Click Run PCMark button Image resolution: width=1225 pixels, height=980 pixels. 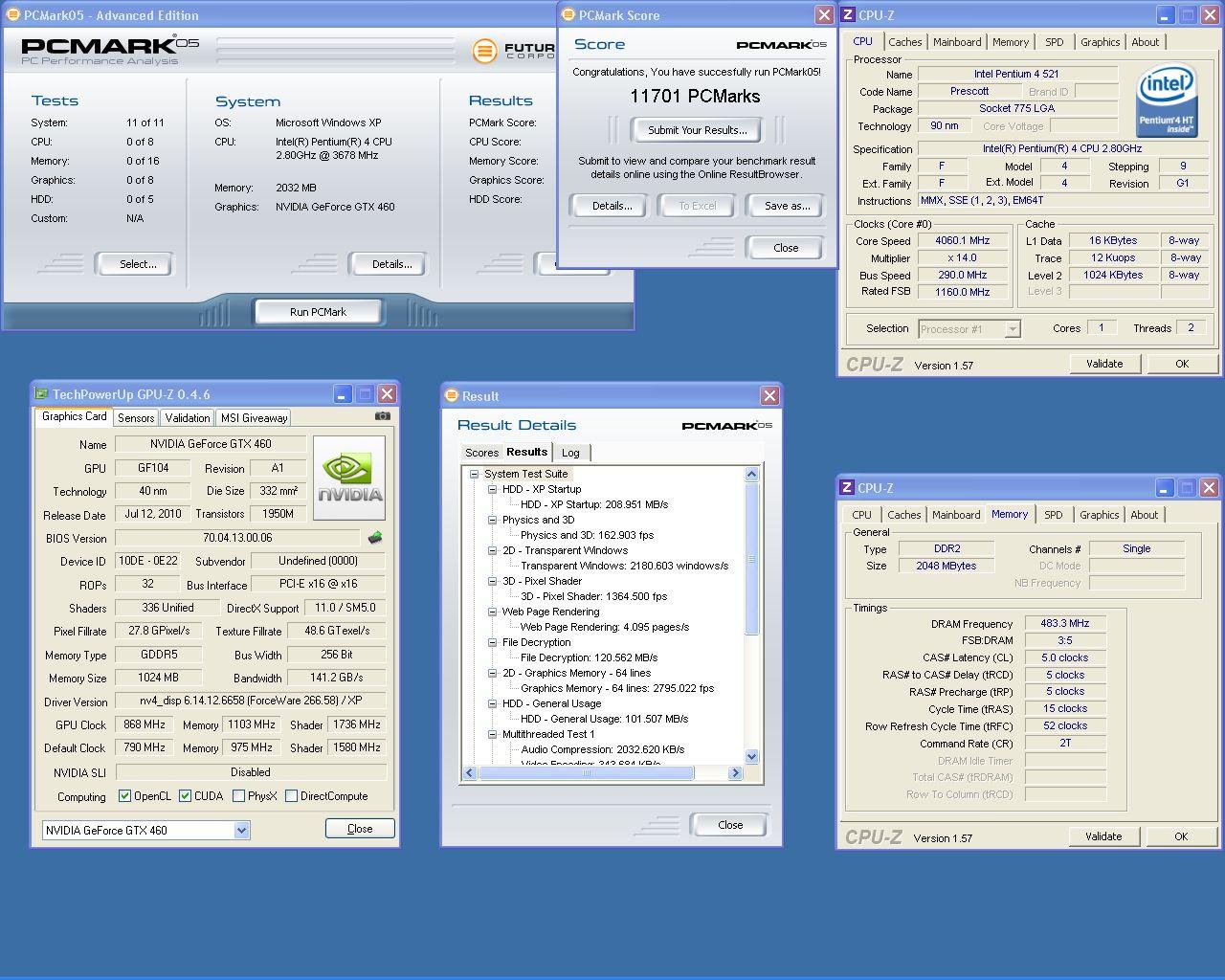(x=318, y=312)
